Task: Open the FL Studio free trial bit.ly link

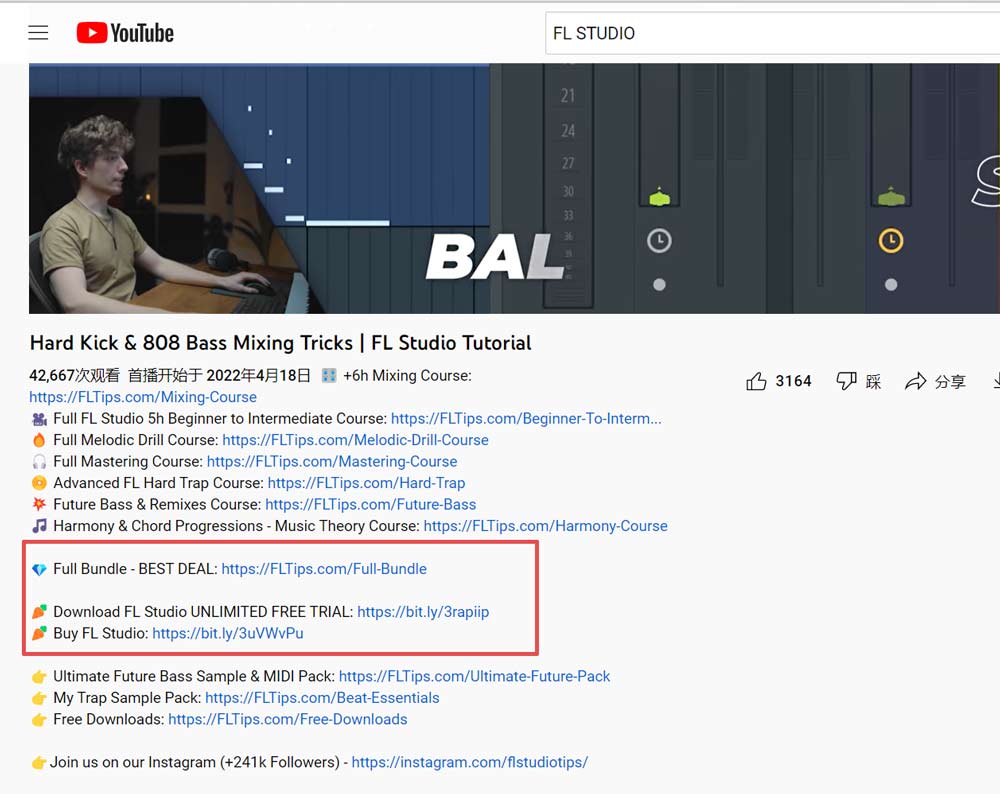Action: pyautogui.click(x=423, y=612)
